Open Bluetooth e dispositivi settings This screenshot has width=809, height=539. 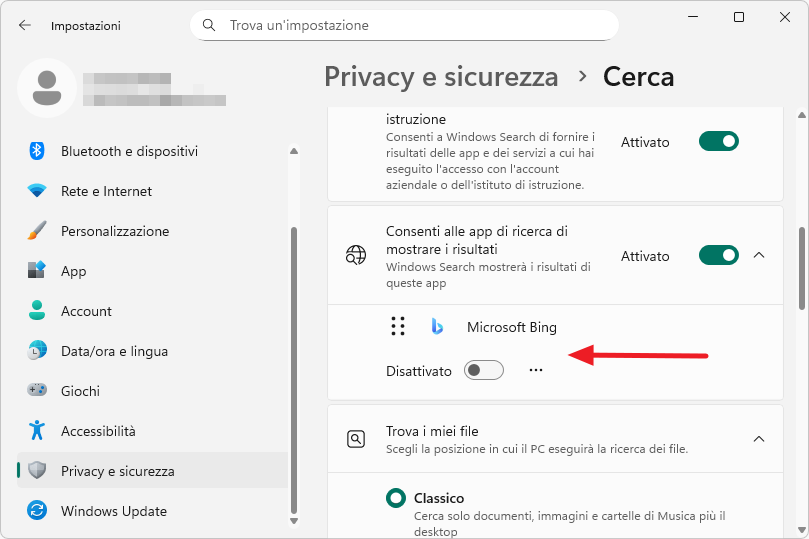click(153, 151)
